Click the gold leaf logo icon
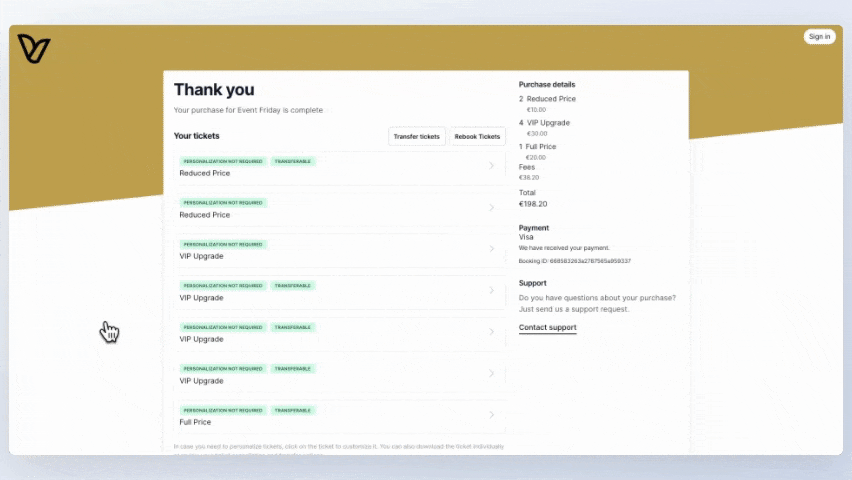Screen dimensions: 852x480 coord(33,49)
